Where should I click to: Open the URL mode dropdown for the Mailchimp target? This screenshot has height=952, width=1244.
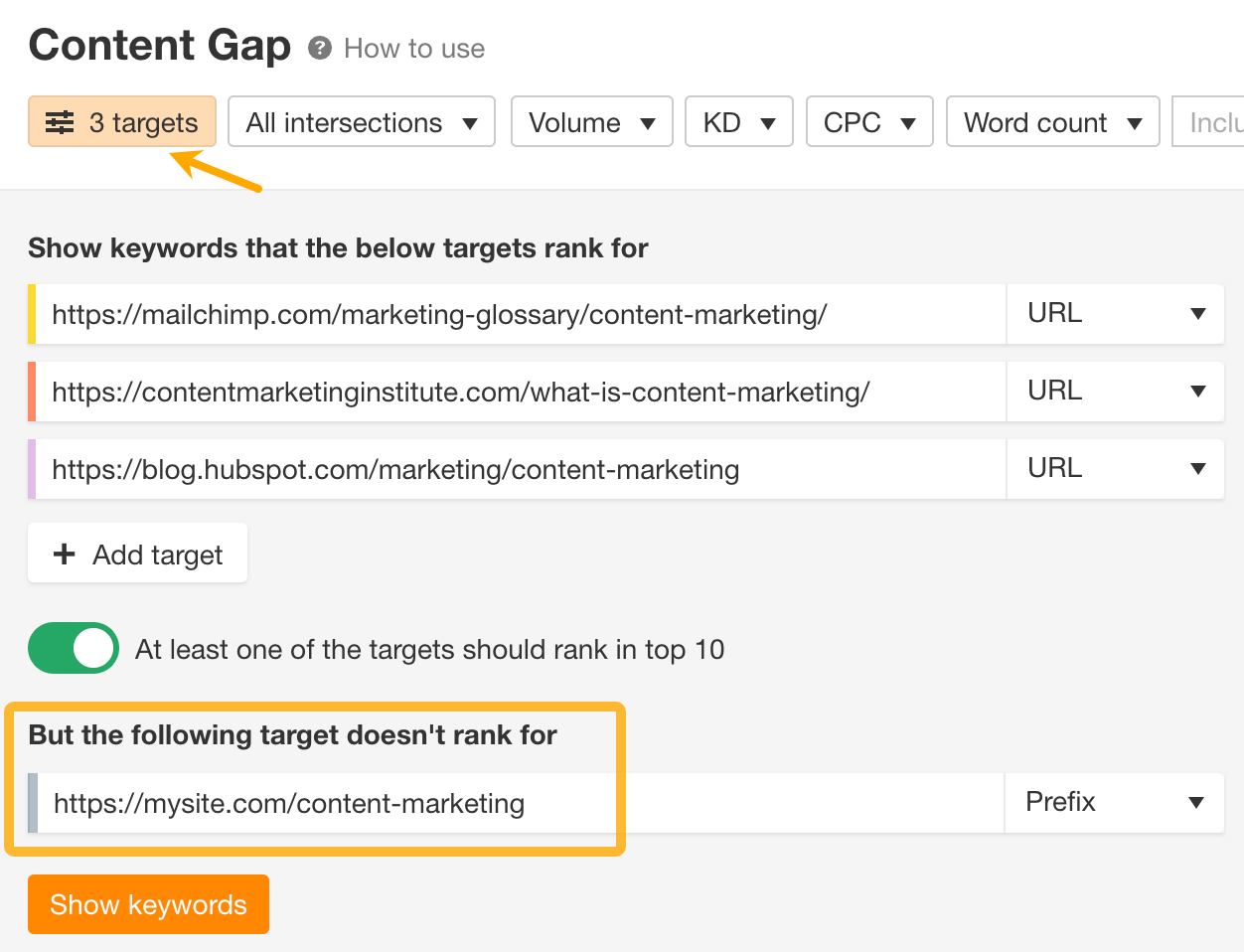click(x=1115, y=313)
